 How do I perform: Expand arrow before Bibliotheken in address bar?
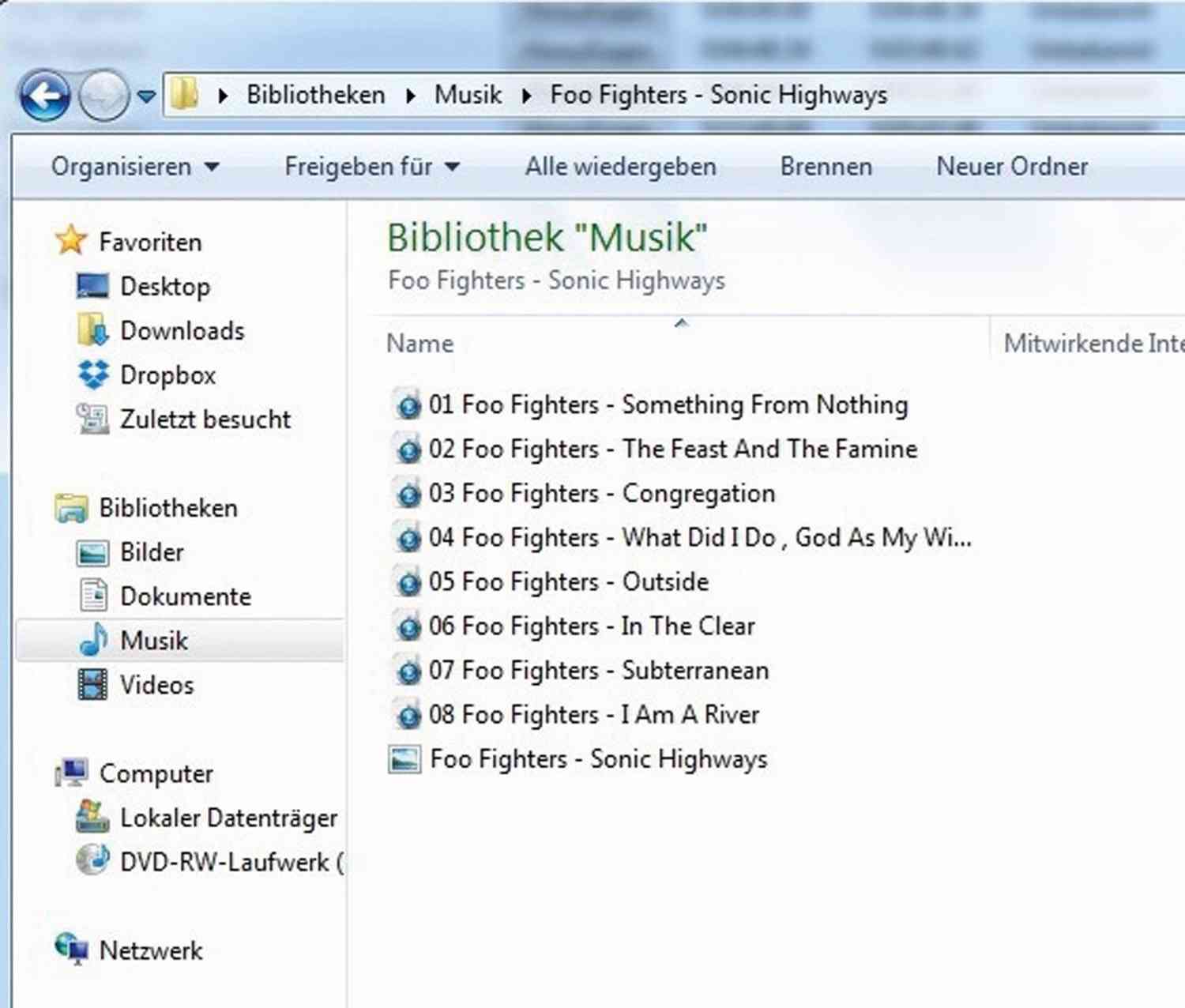(223, 96)
